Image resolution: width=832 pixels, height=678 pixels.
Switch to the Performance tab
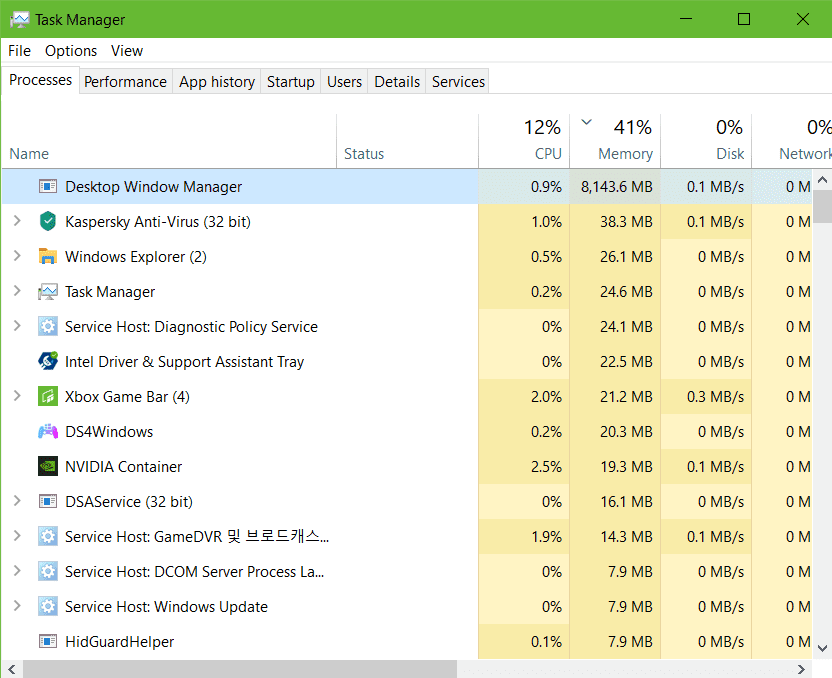coord(125,82)
